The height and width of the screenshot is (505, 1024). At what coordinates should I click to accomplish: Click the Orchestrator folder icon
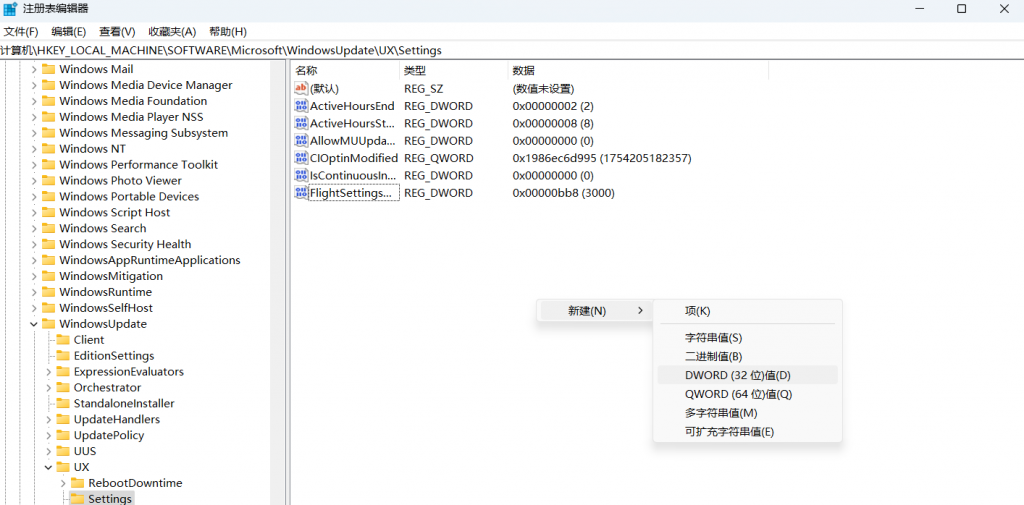click(x=63, y=388)
